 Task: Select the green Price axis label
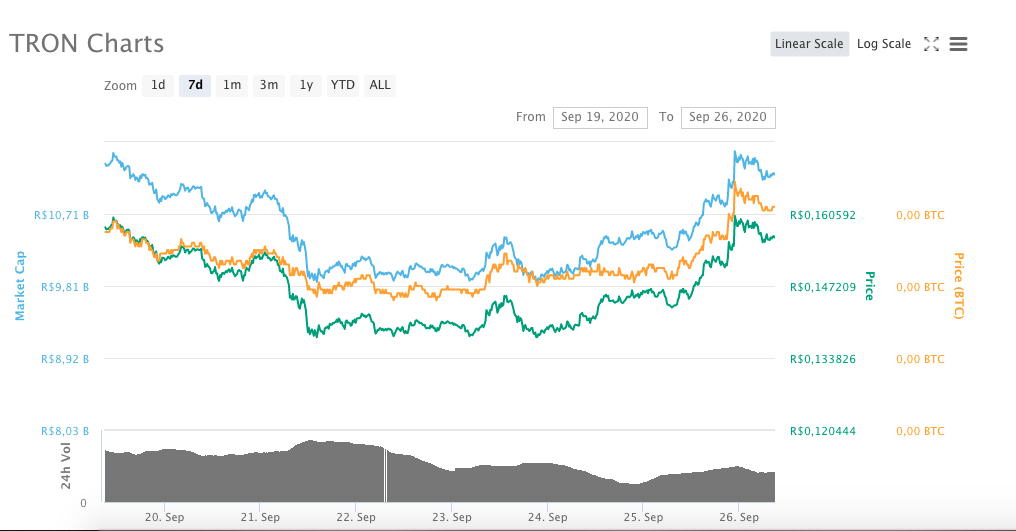870,286
